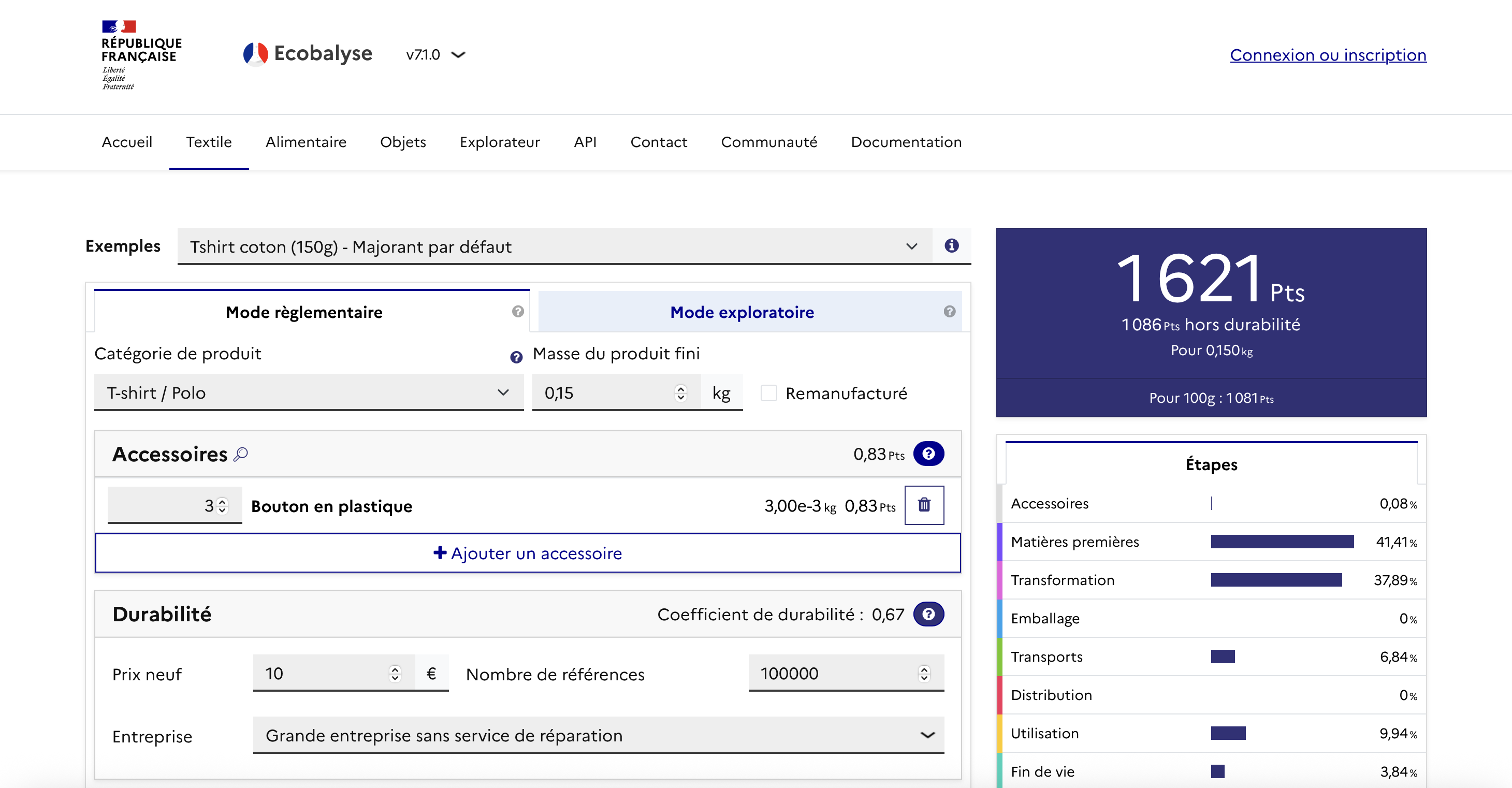
Task: Open the Alimentaire navigation menu item
Action: [x=305, y=142]
